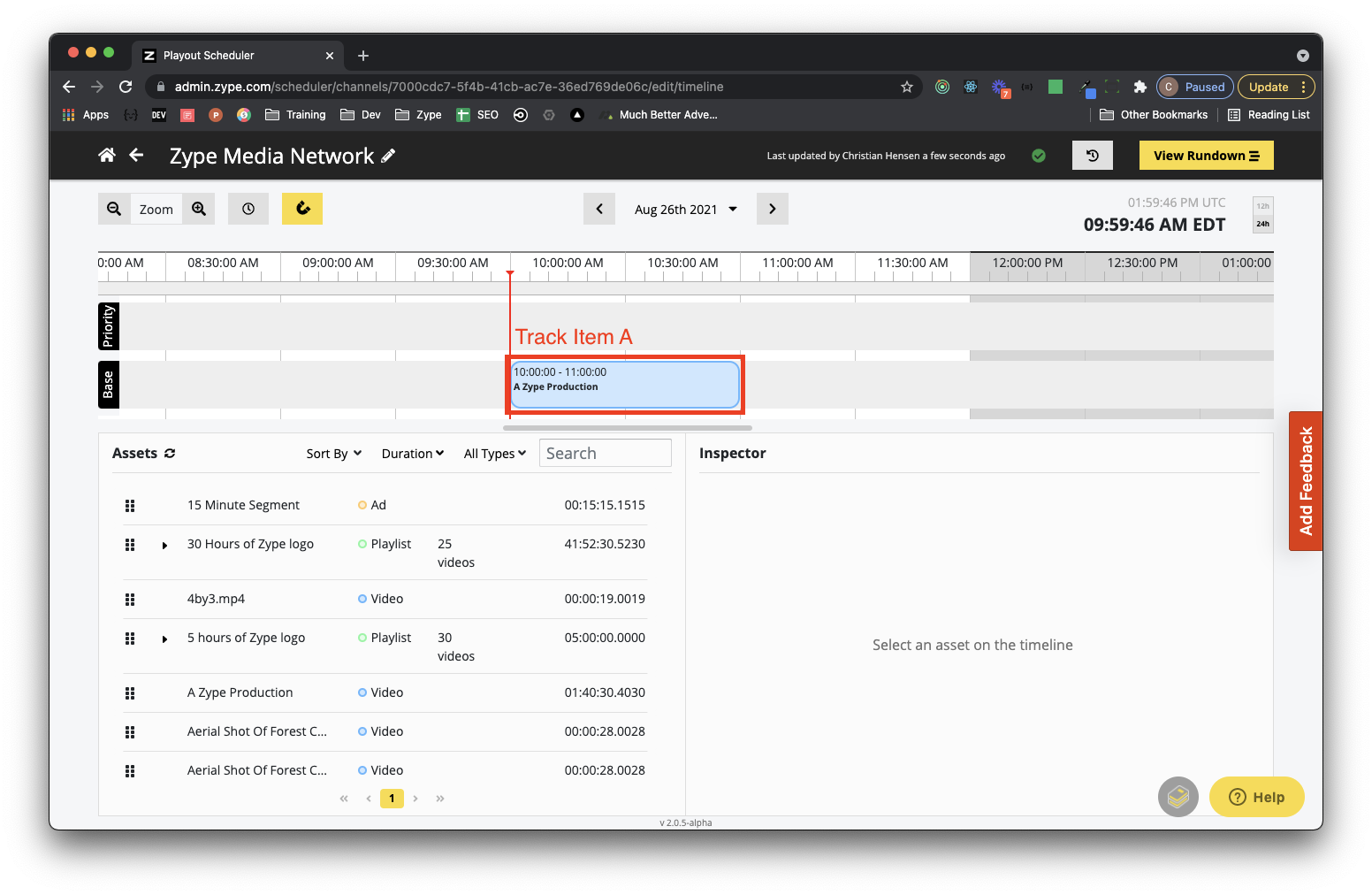Go to the previous day
1372x895 pixels.
pos(599,209)
